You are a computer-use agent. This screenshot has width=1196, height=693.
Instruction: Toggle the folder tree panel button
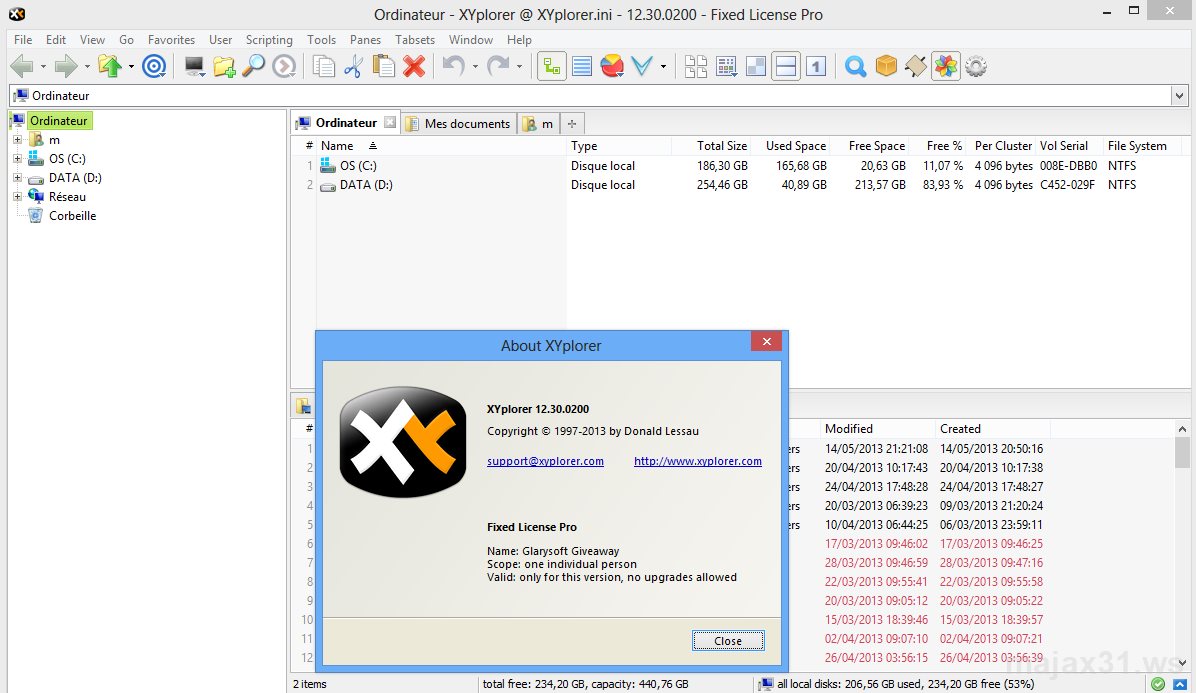pos(551,67)
